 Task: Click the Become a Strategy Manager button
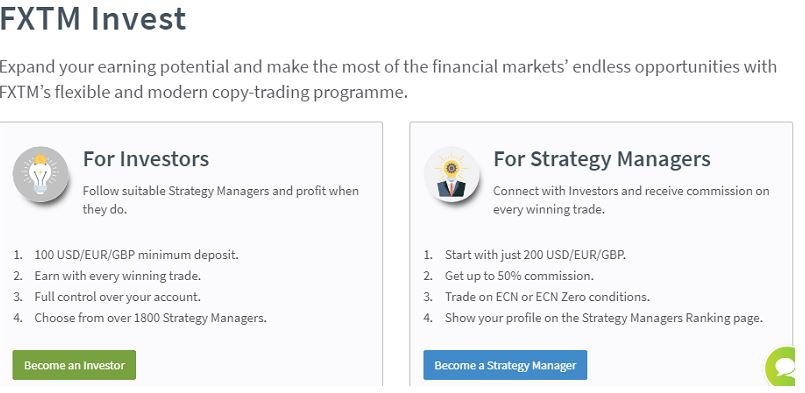505,365
